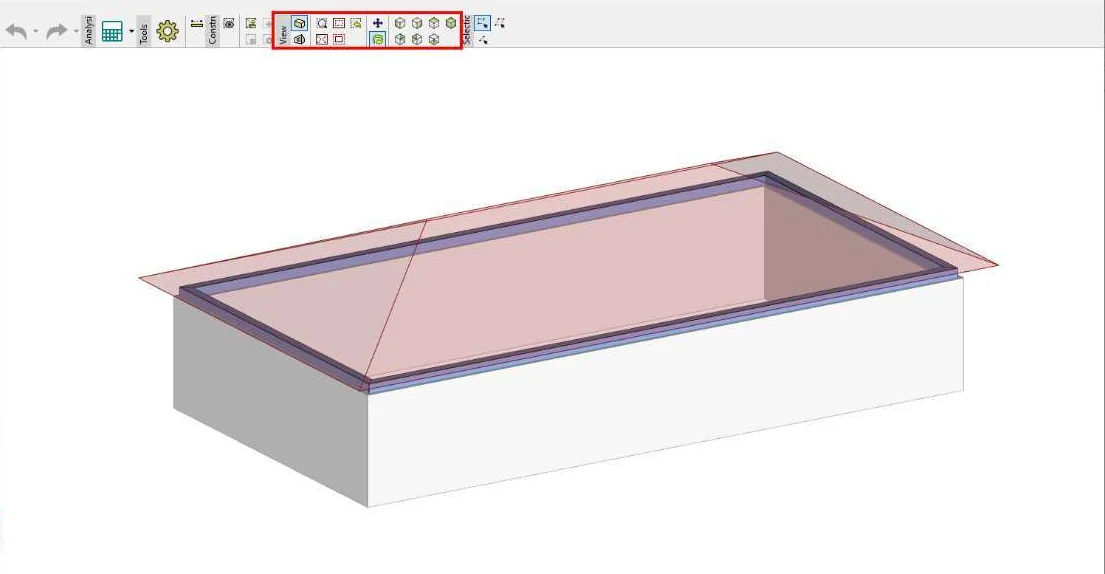
Task: Enable the parallel projection cube view
Action: [300, 23]
